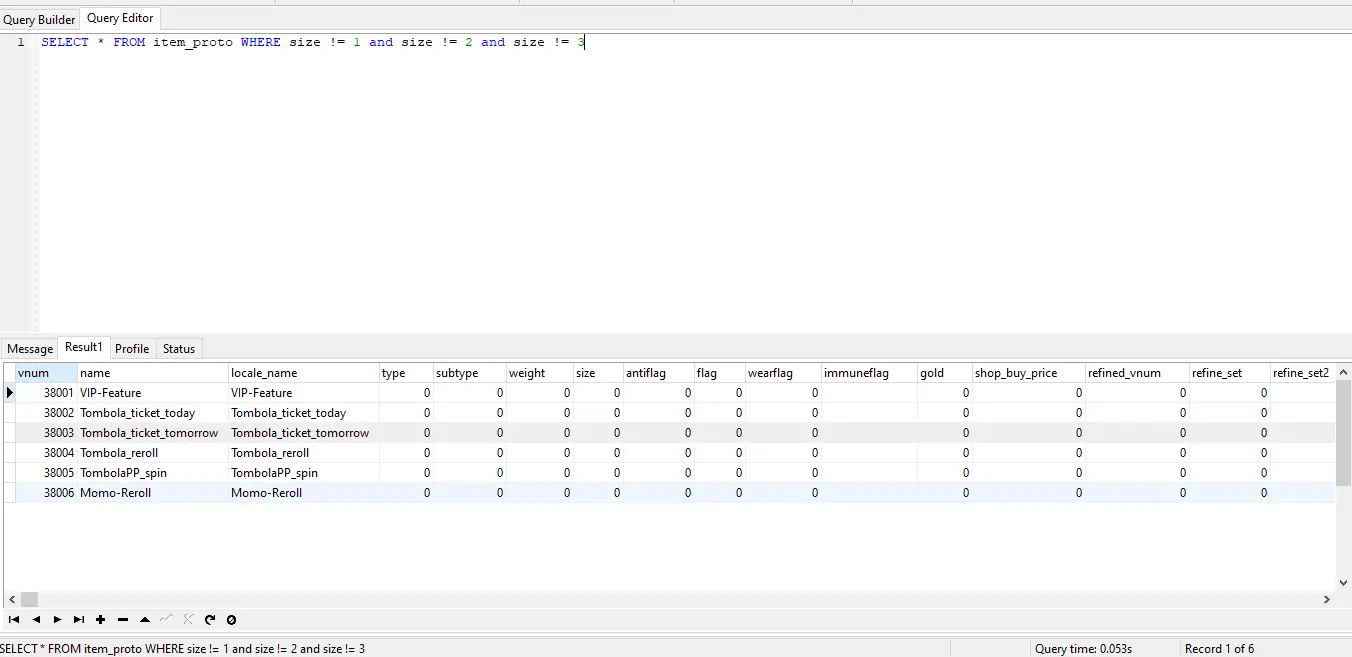This screenshot has height=657, width=1352.
Task: Select locale_name cell Momo-Reroll
Action: coord(304,493)
